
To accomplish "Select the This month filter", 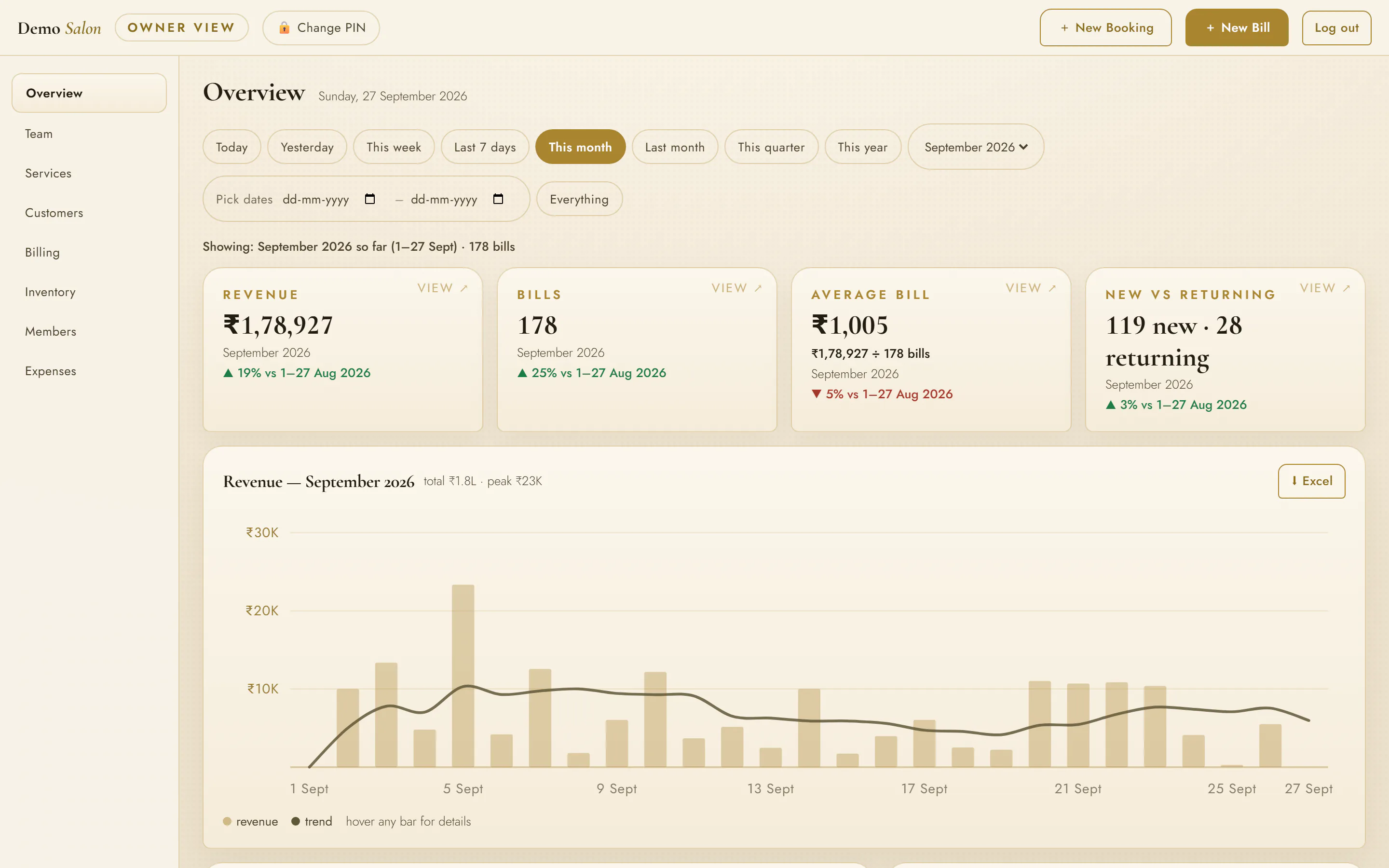I will [x=580, y=147].
